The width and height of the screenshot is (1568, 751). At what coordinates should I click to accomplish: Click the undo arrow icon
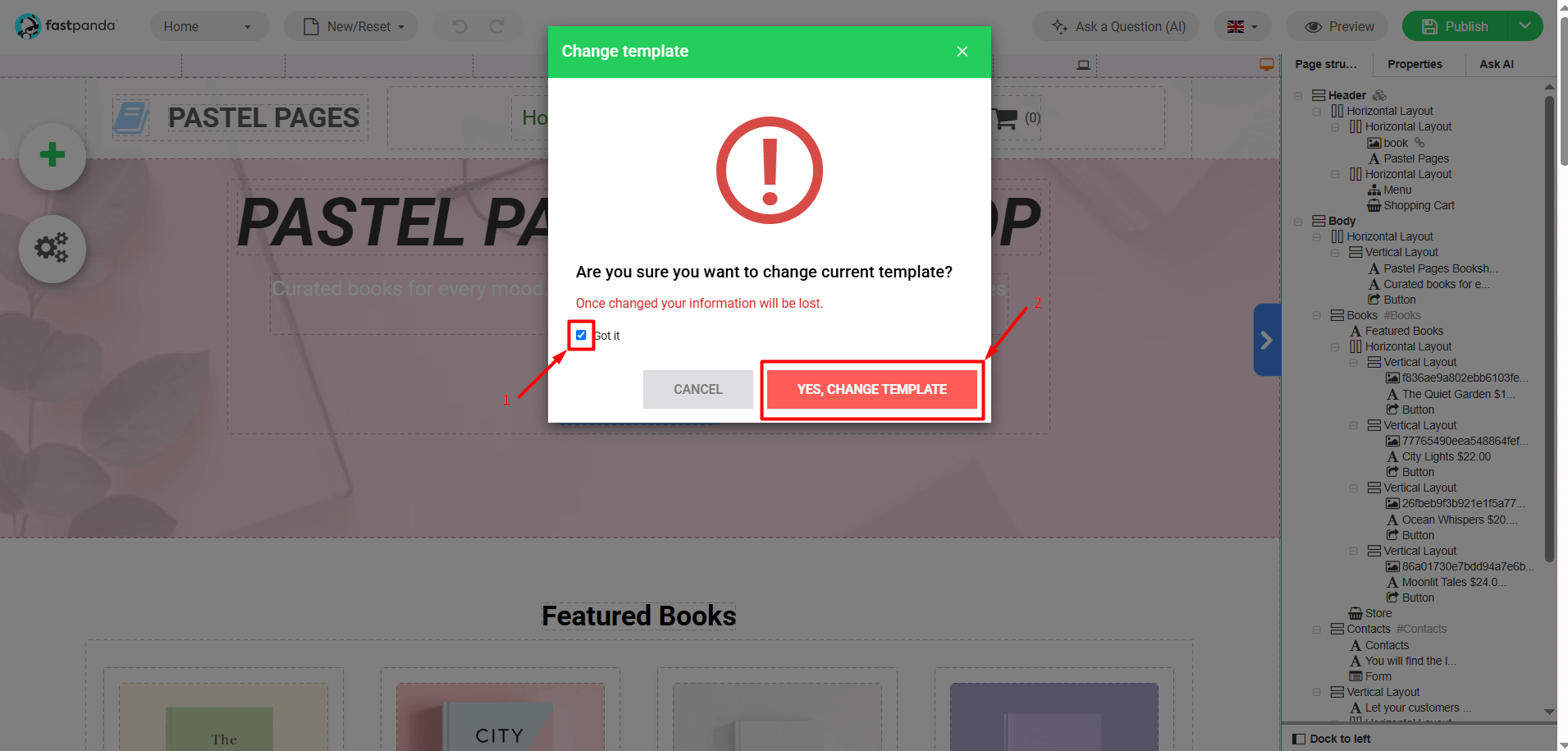click(459, 26)
